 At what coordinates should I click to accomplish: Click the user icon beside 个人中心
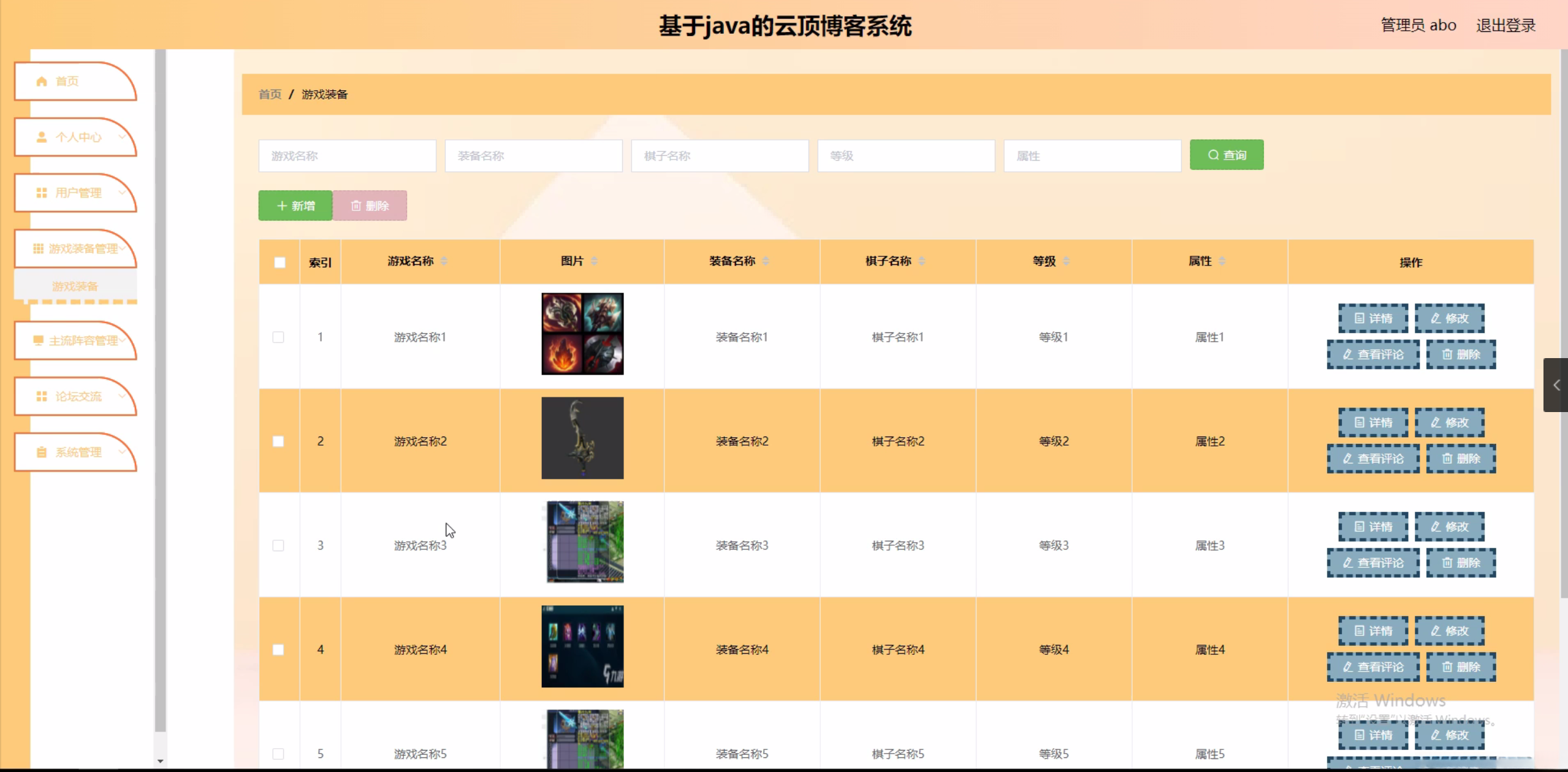tap(42, 137)
